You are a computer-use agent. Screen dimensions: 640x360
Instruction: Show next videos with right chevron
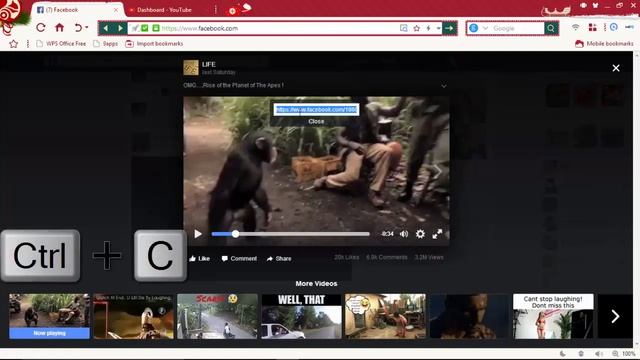tap(615, 316)
